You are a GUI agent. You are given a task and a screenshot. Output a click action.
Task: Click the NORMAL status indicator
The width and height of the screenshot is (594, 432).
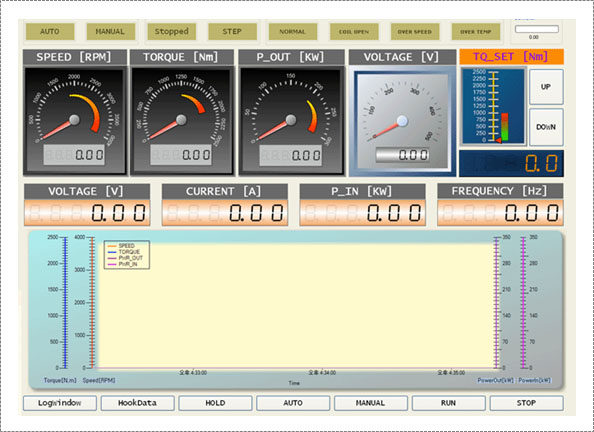tap(293, 31)
